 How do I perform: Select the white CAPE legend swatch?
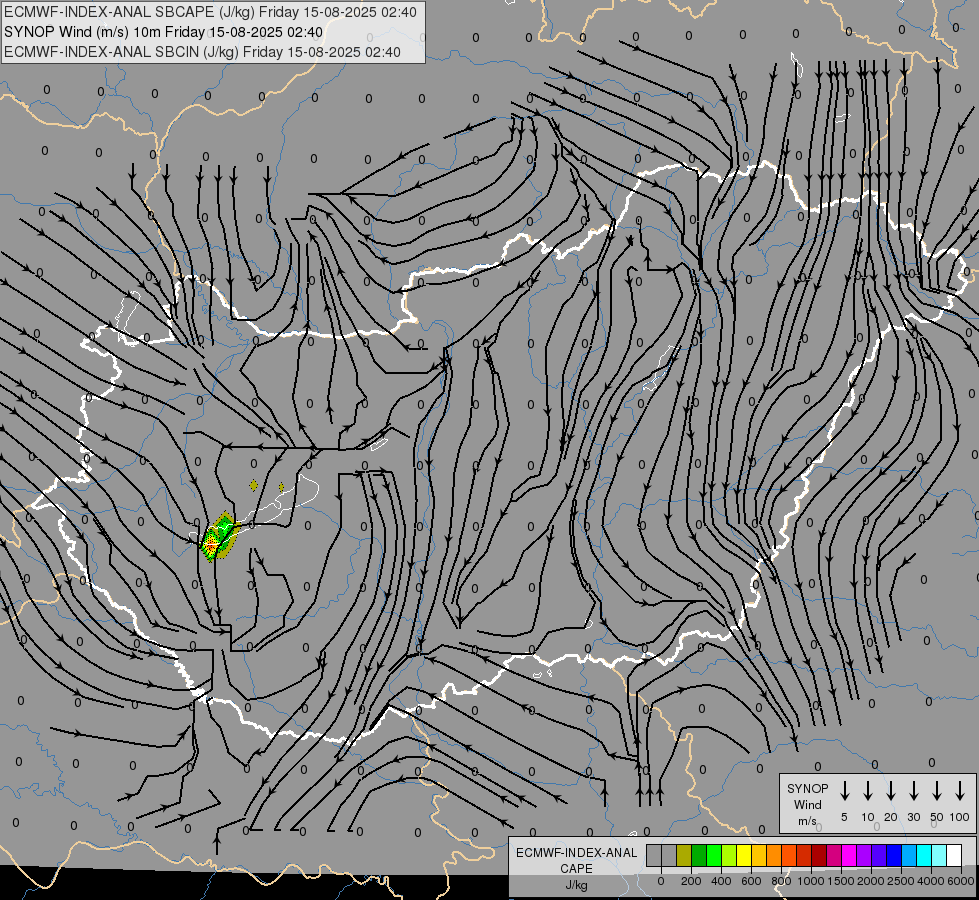(954, 855)
